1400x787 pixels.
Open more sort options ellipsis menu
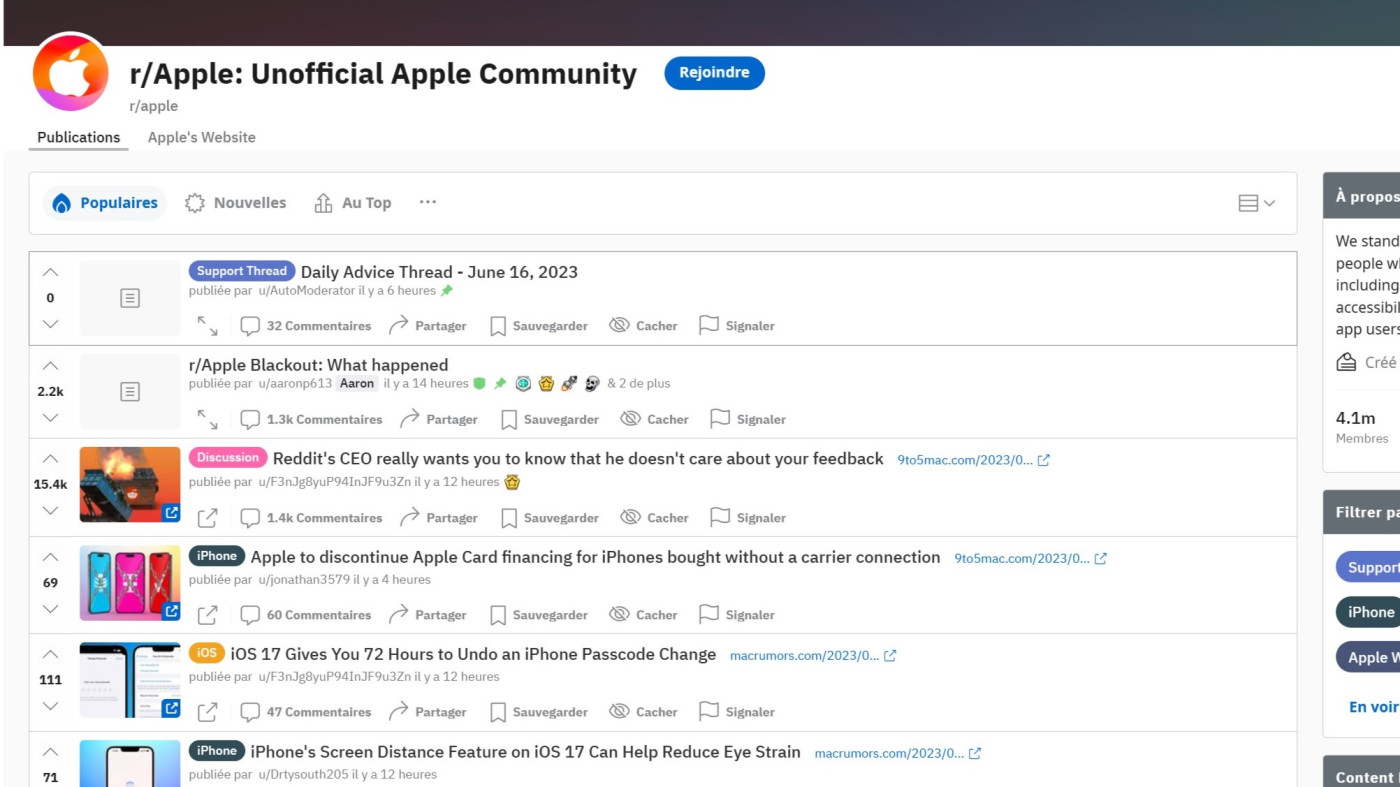click(428, 202)
